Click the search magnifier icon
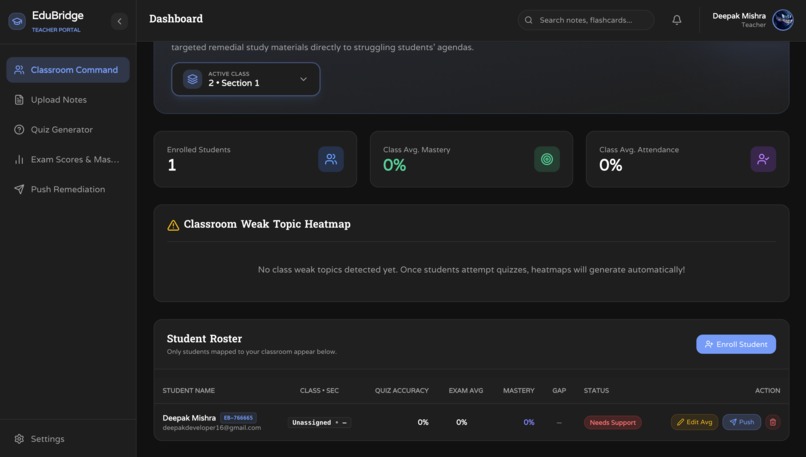Screen dimensions: 806x457 [x=528, y=20]
